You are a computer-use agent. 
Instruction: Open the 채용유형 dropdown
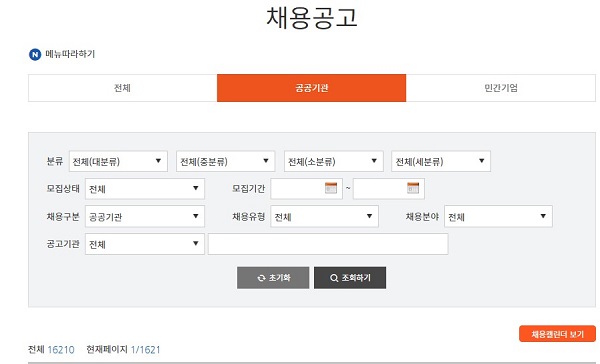click(324, 216)
